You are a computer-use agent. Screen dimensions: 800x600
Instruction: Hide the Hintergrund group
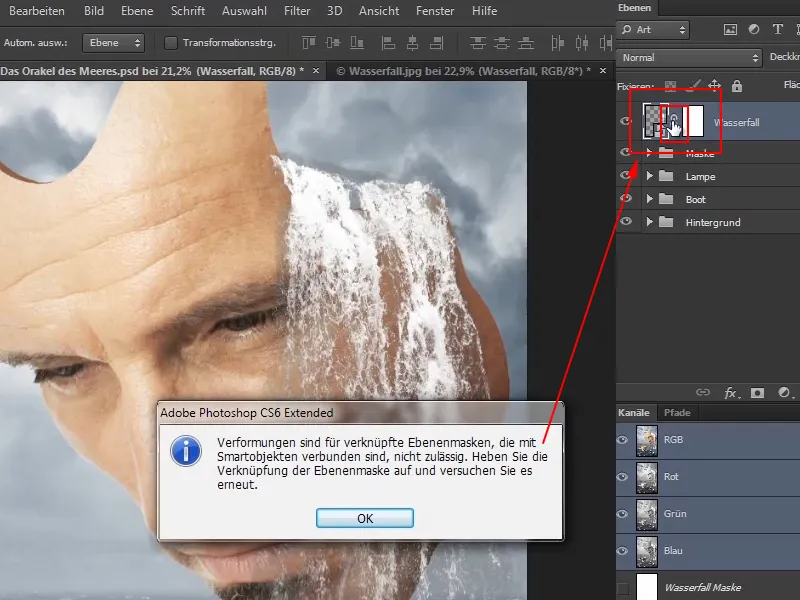point(626,221)
